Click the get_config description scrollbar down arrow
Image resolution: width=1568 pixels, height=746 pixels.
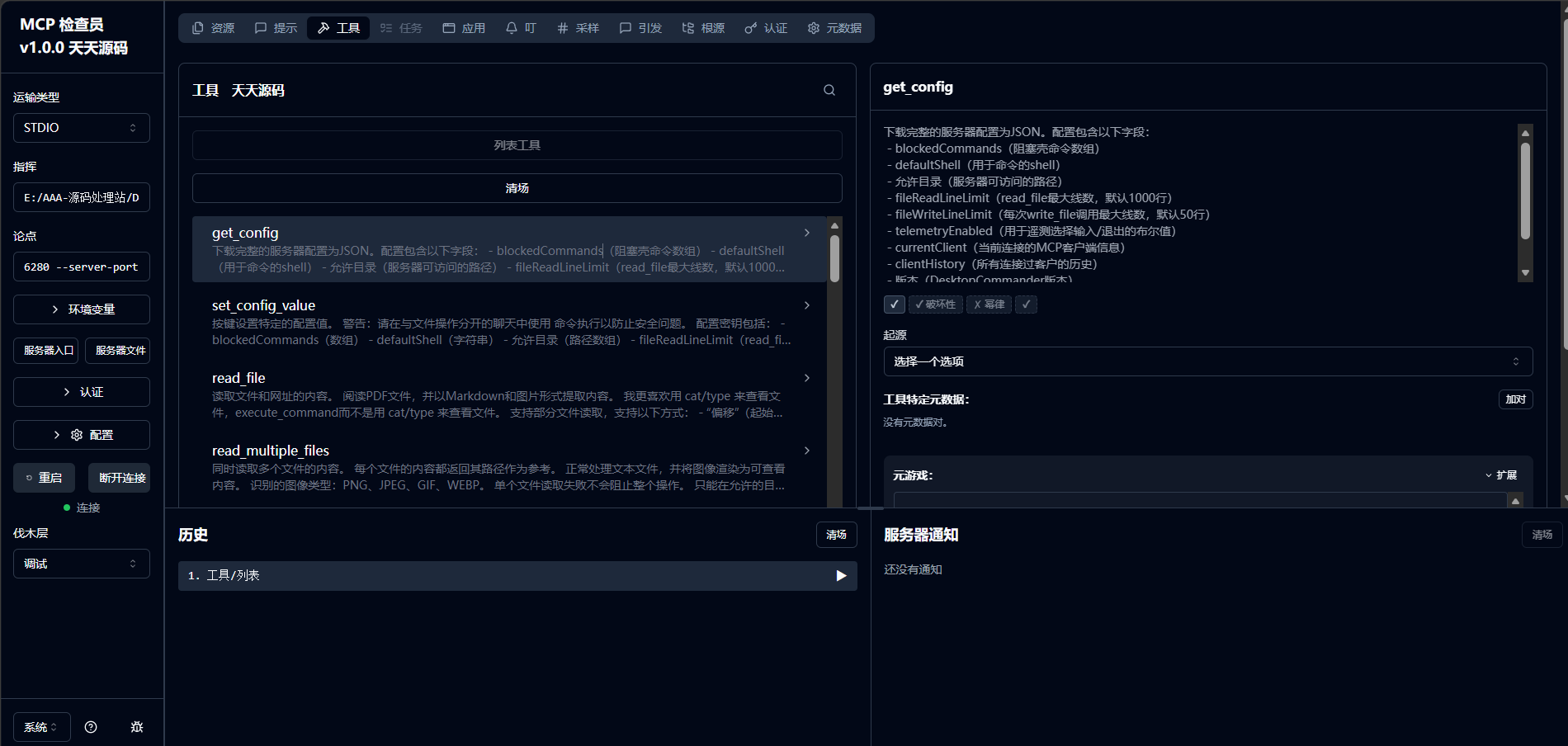(x=1525, y=273)
